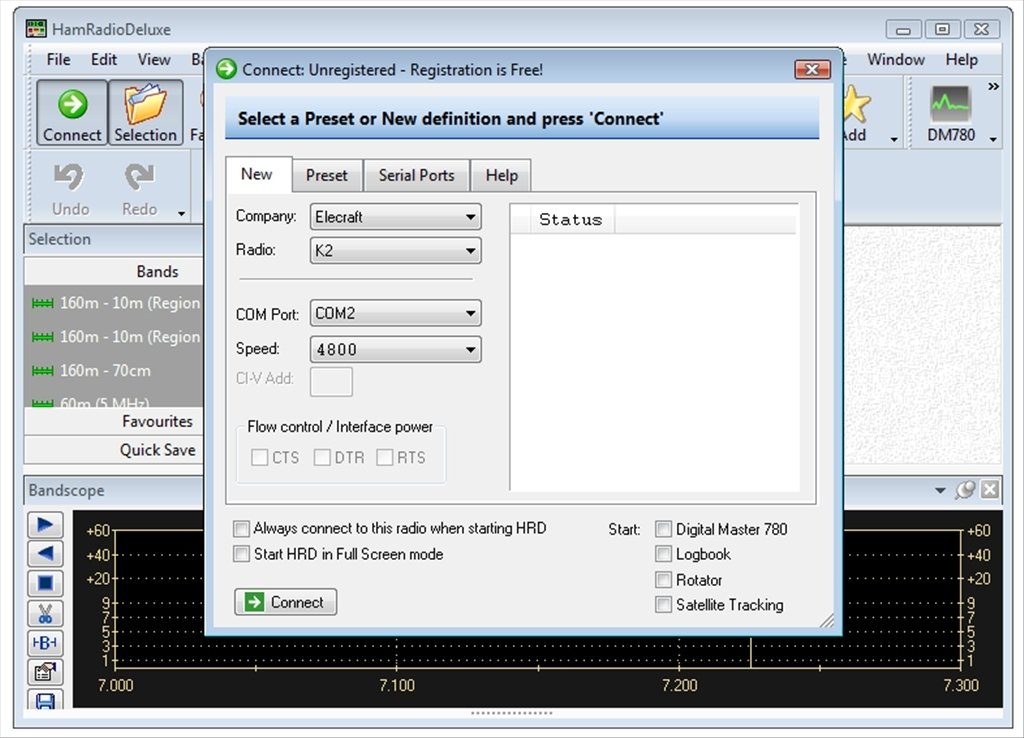Open the View menu

click(154, 59)
